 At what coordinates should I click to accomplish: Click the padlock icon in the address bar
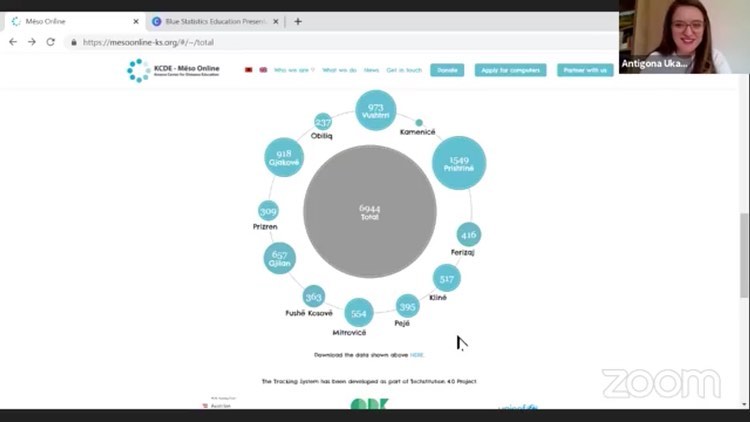tap(74, 43)
